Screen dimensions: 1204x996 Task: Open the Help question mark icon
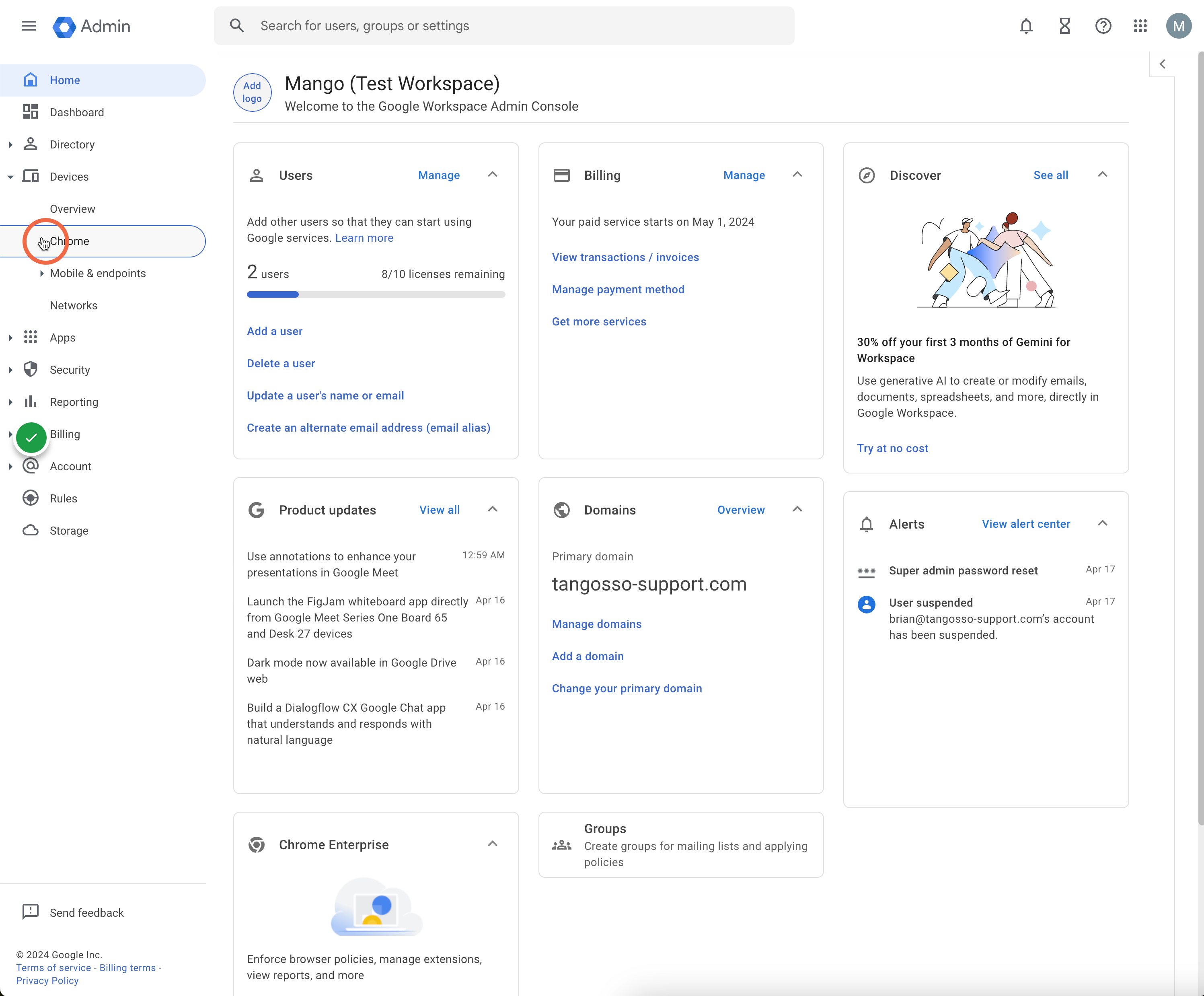pyautogui.click(x=1103, y=26)
